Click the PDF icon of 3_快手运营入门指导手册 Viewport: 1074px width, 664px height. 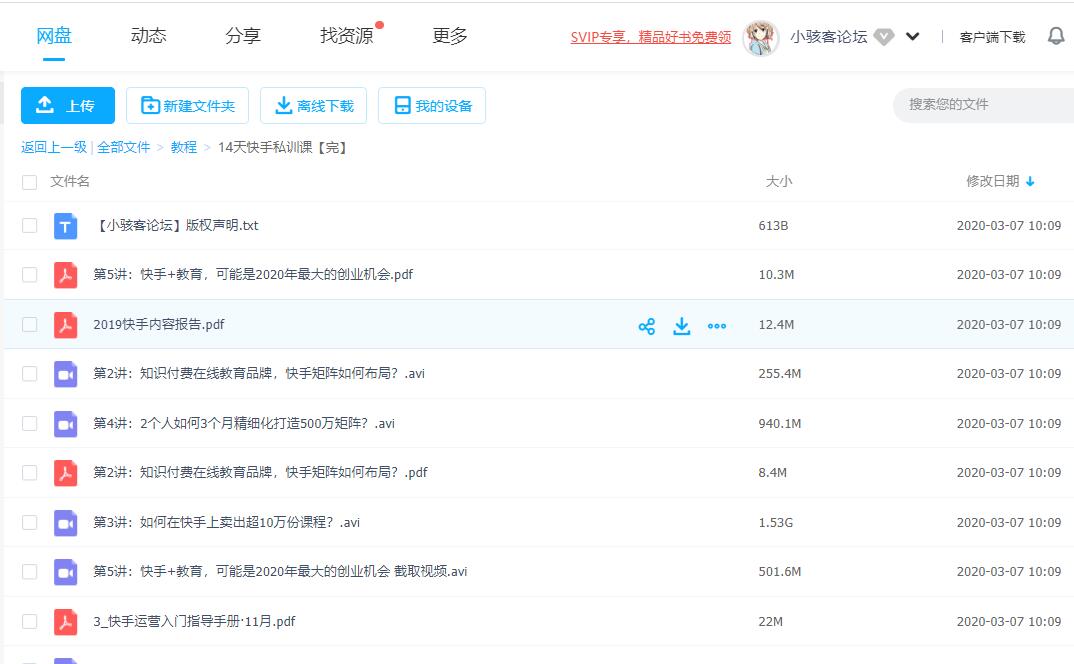65,622
